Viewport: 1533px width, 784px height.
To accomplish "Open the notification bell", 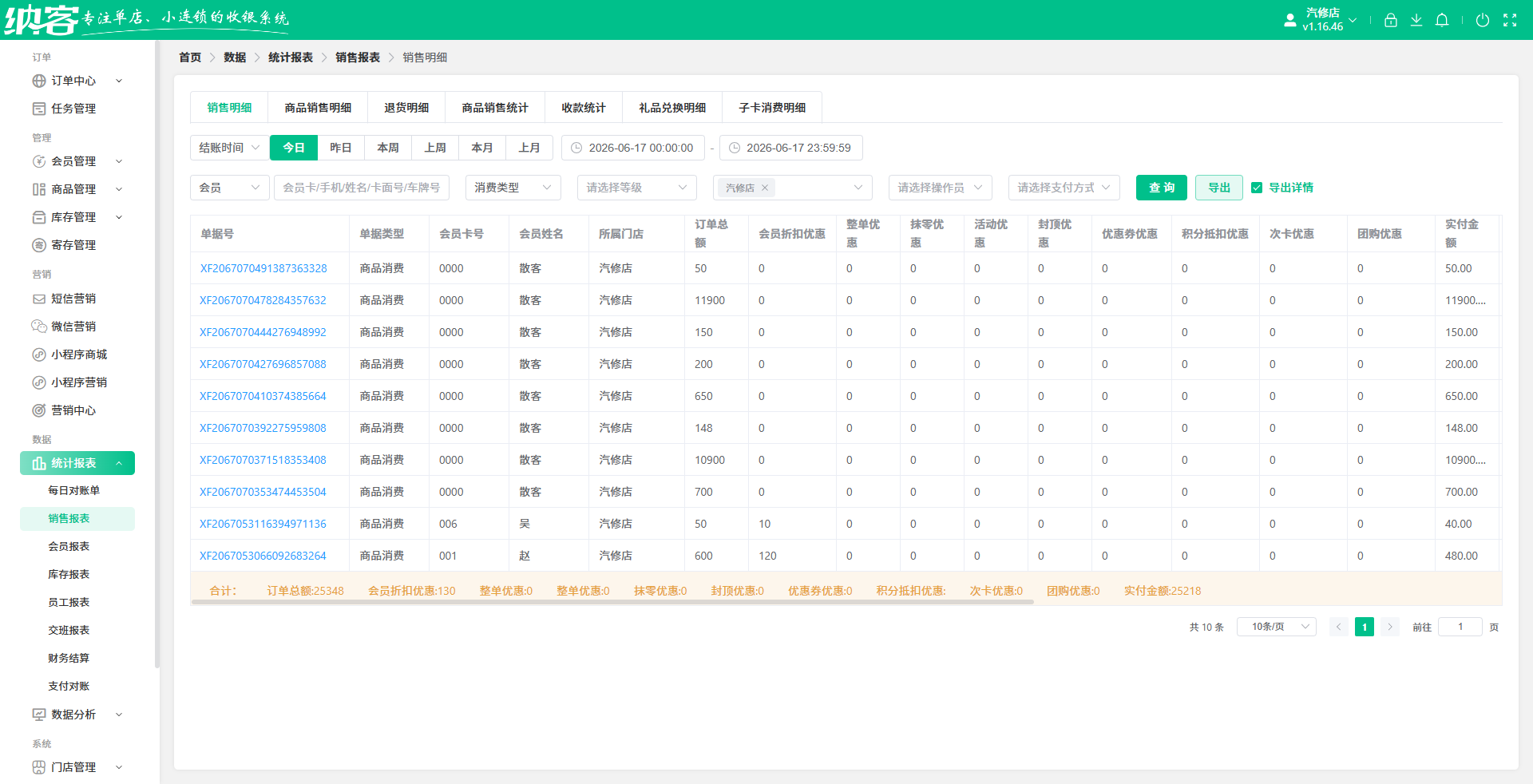I will (1441, 20).
